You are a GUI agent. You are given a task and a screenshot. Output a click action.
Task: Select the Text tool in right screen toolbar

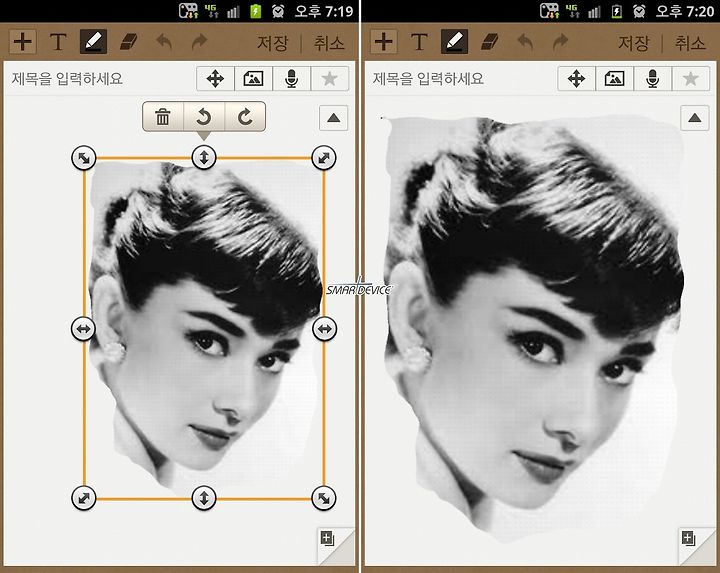coord(419,42)
